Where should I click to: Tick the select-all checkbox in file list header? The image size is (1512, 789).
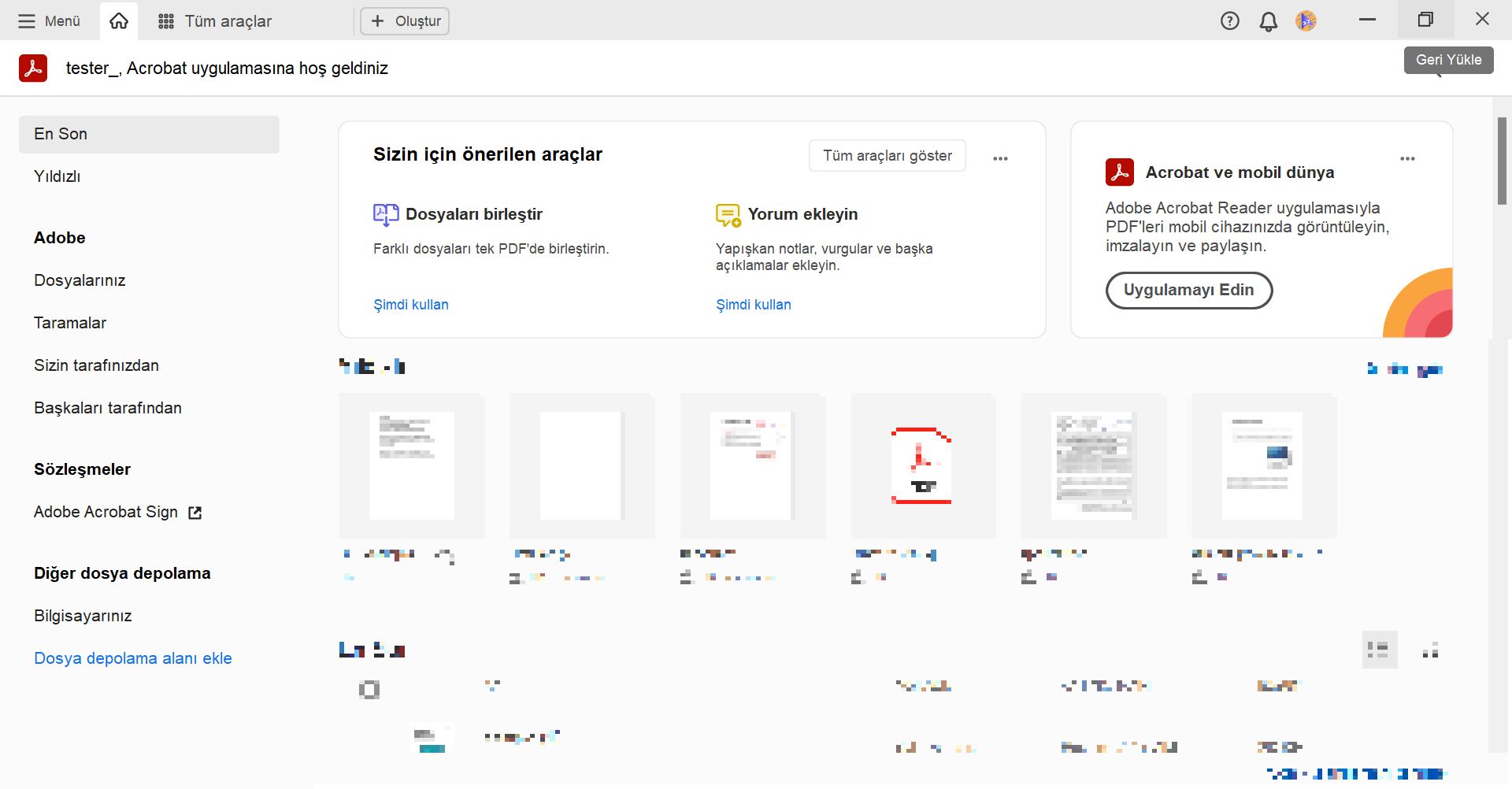click(x=369, y=690)
